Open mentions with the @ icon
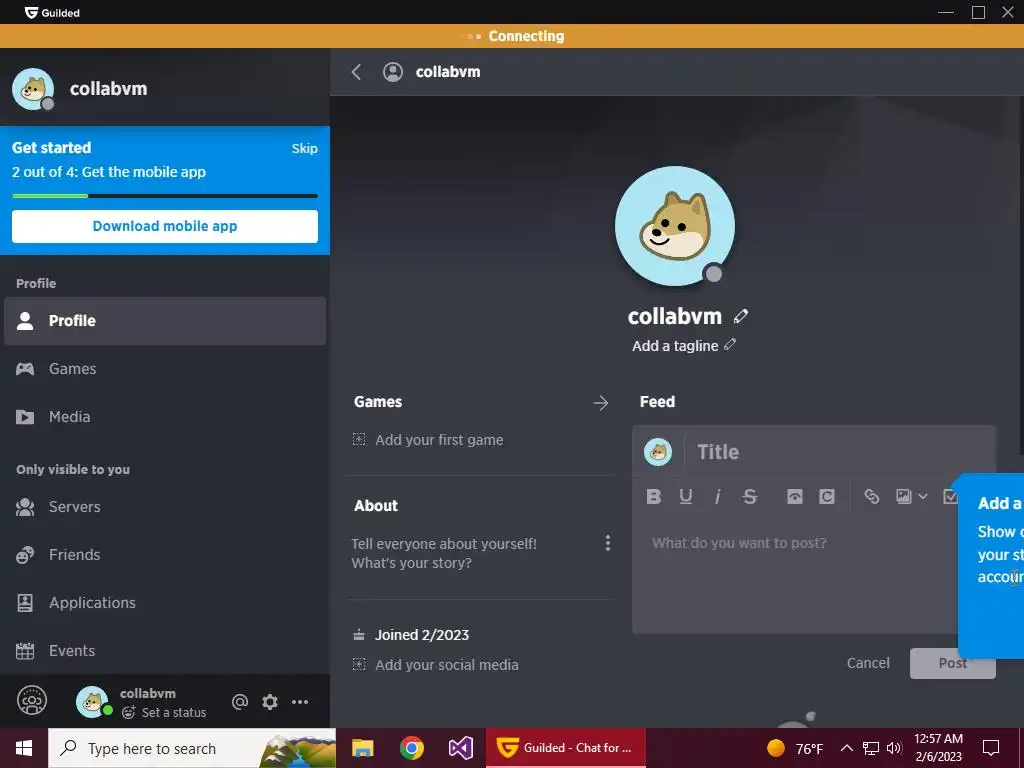The width and height of the screenshot is (1024, 768). click(240, 702)
